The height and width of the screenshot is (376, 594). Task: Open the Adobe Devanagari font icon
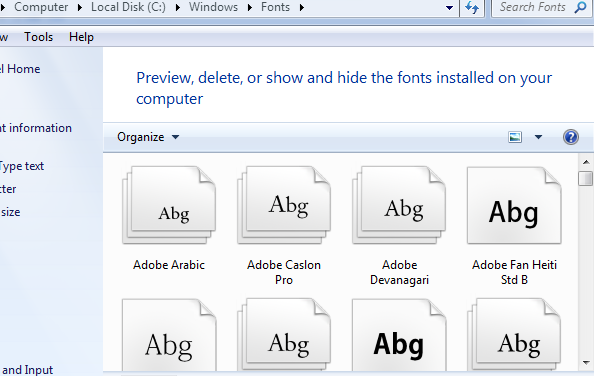pyautogui.click(x=399, y=205)
